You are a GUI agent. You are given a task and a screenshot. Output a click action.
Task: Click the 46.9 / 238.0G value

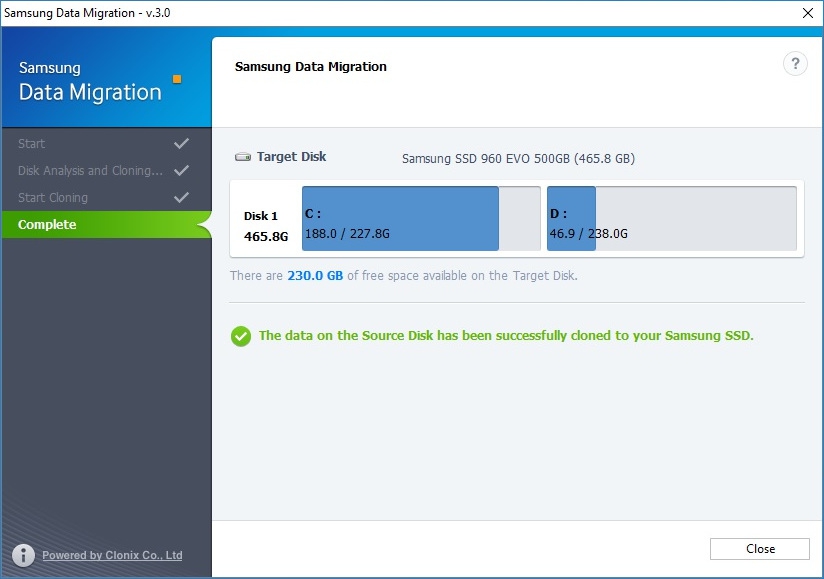pos(589,233)
